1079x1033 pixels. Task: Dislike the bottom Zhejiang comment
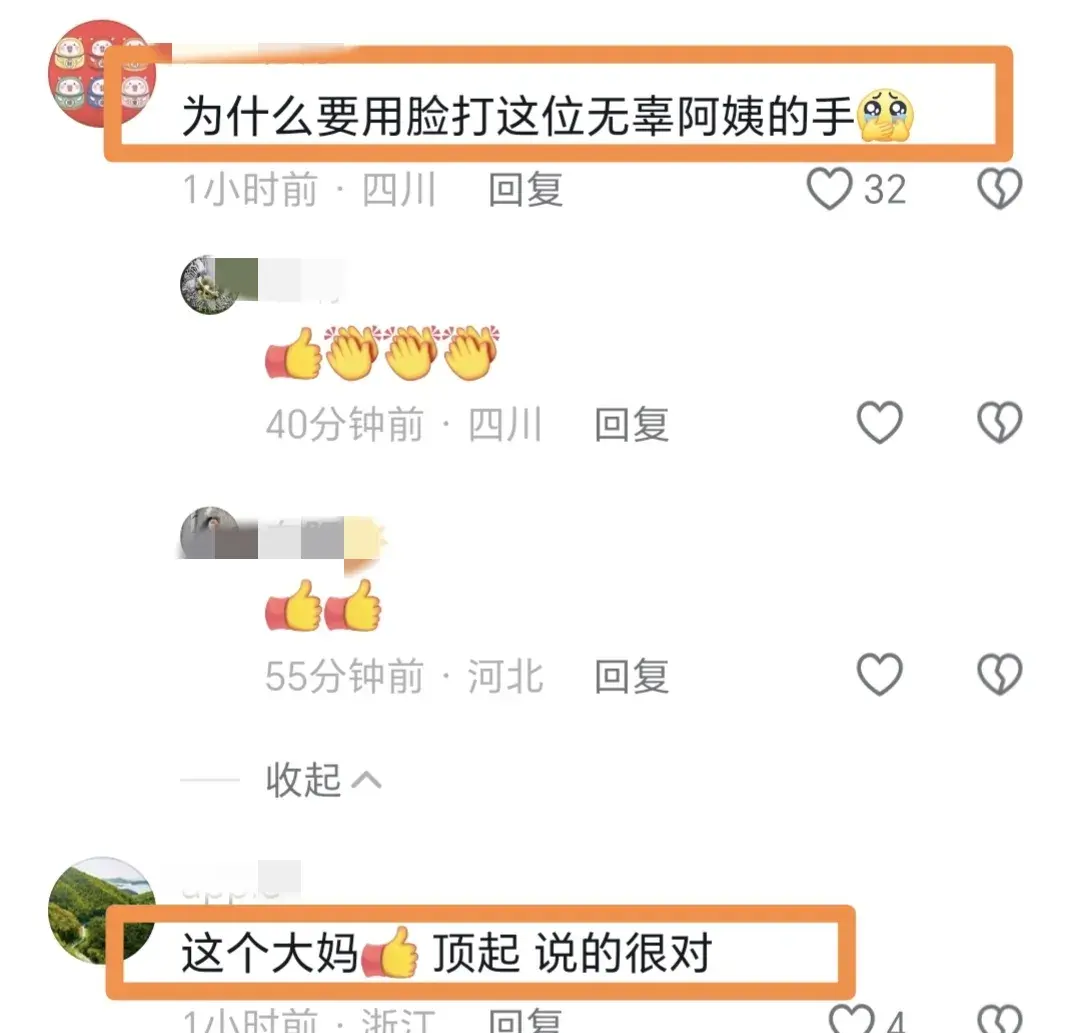[x=999, y=1019]
